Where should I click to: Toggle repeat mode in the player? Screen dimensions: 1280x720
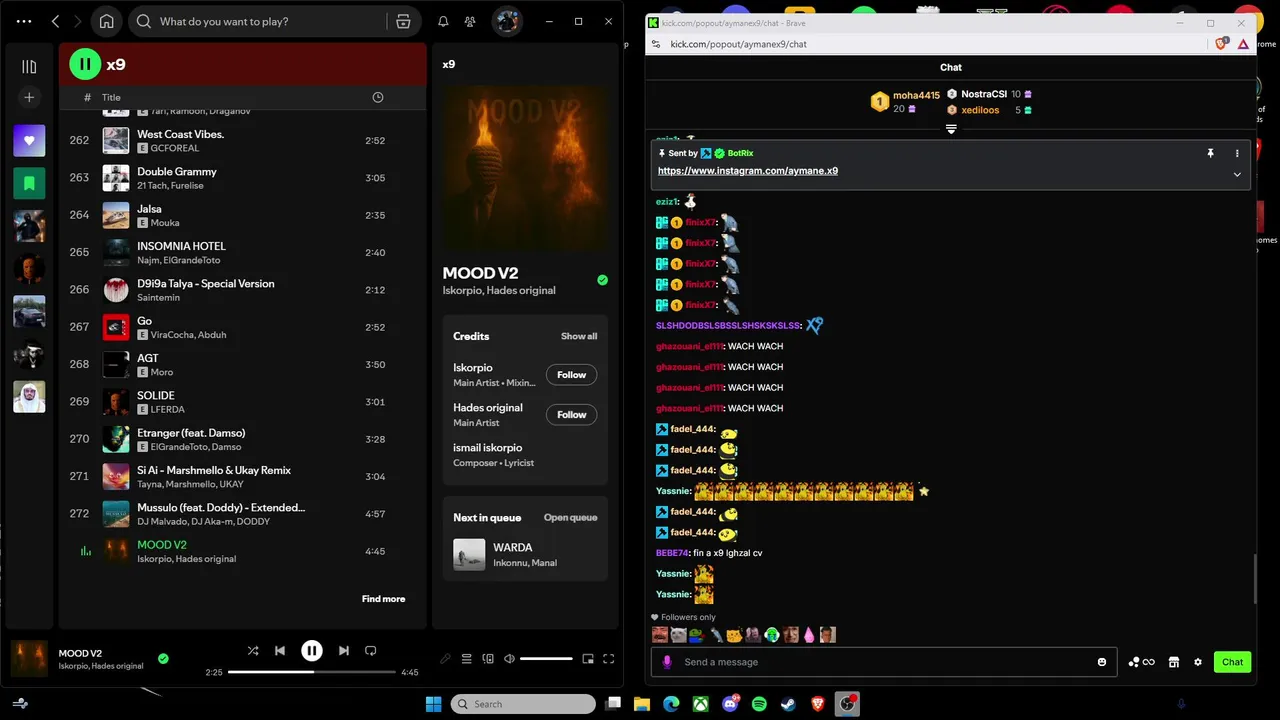(371, 651)
